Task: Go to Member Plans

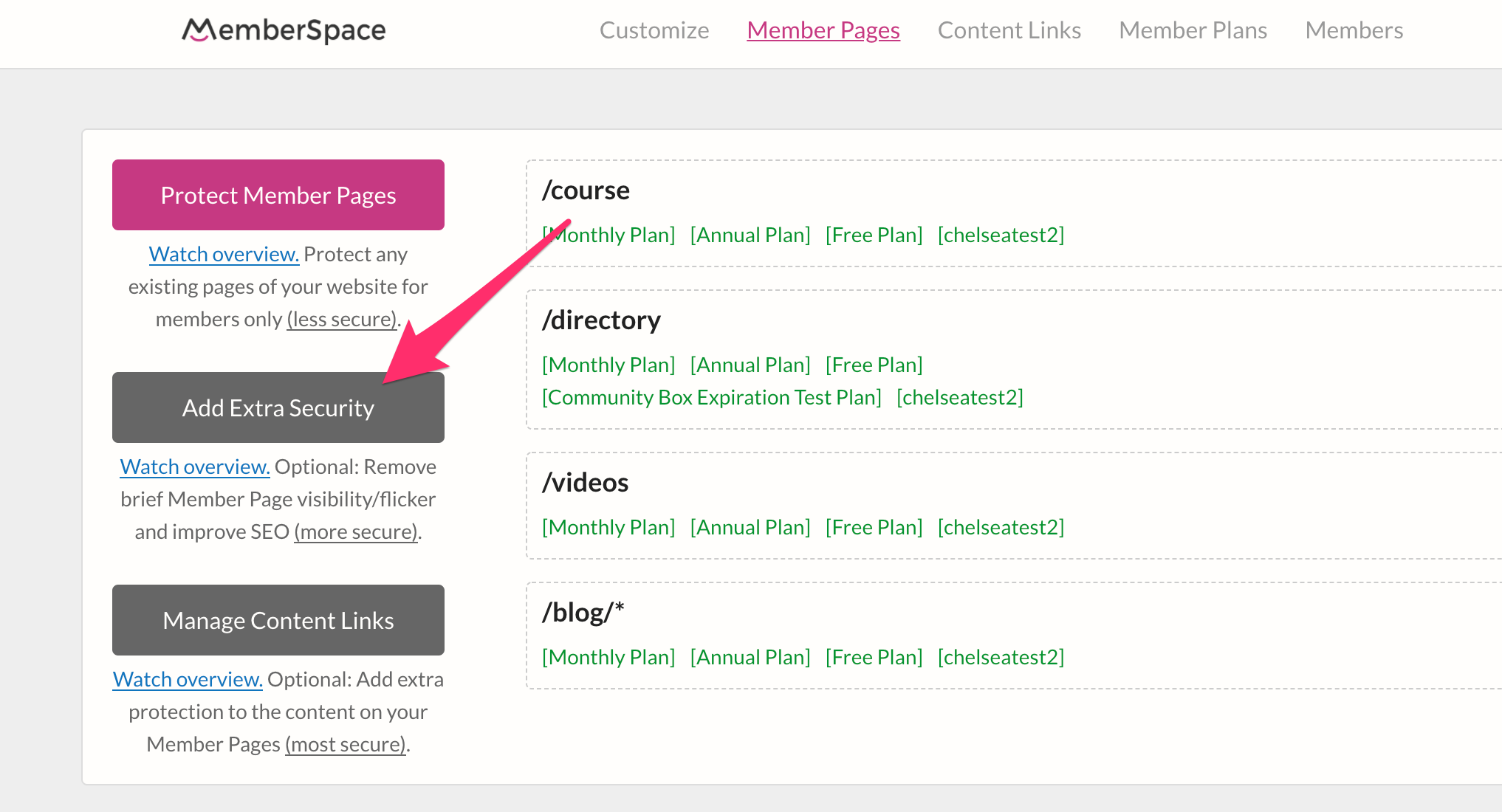Action: coord(1192,30)
